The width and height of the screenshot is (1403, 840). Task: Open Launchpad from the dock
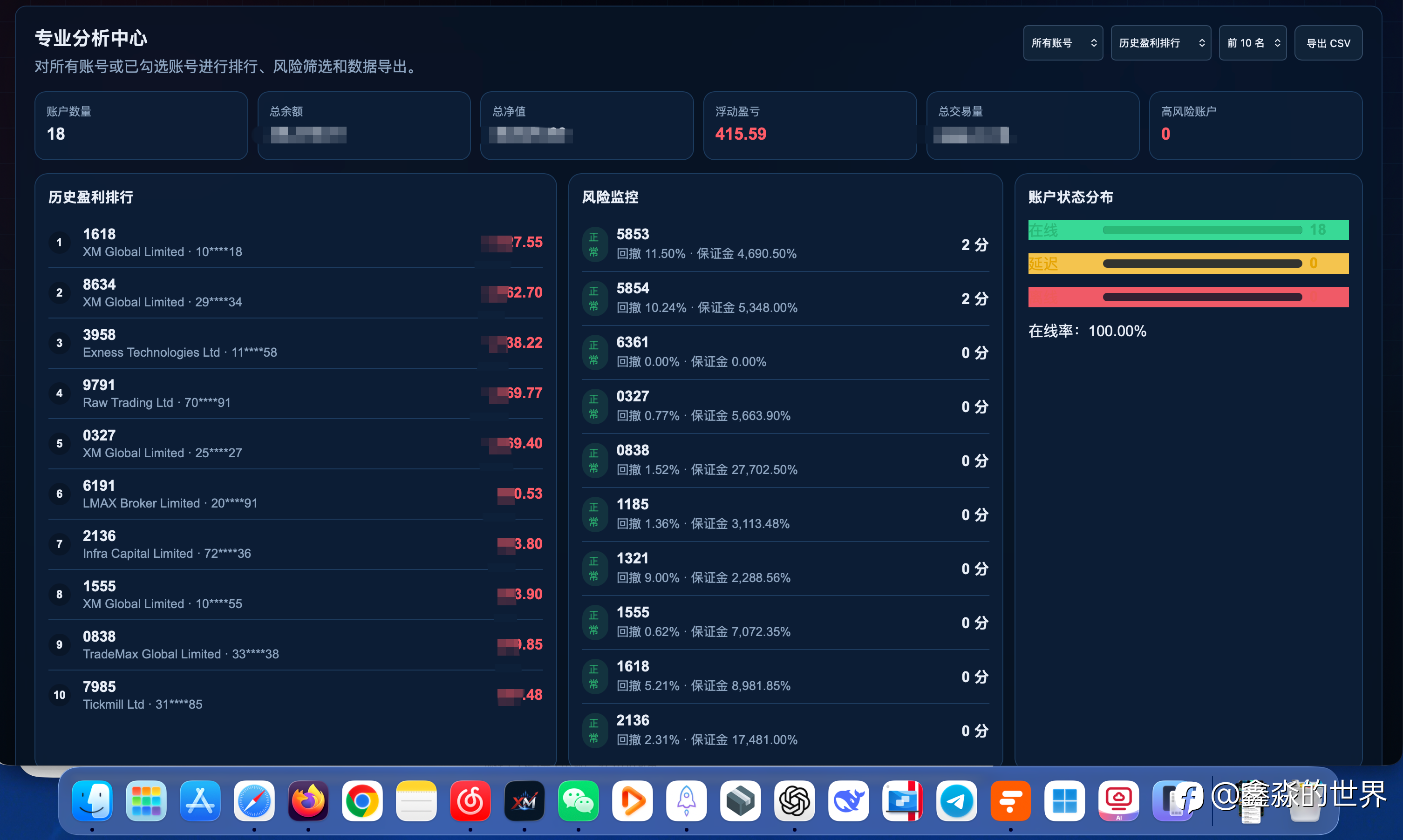coord(146,800)
